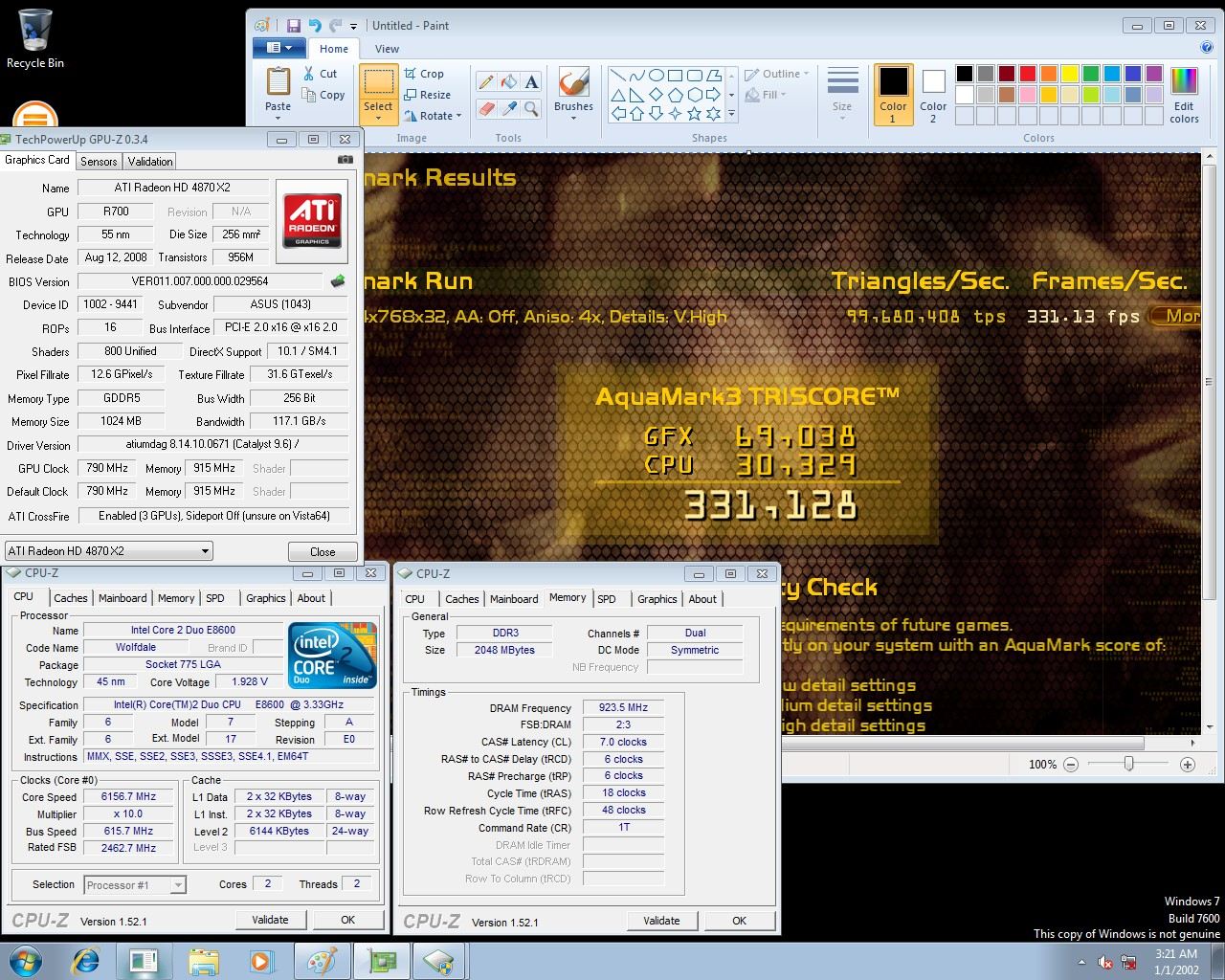The image size is (1225, 980).
Task: Click the Undo arrow in Paint toolbar
Action: tap(315, 26)
